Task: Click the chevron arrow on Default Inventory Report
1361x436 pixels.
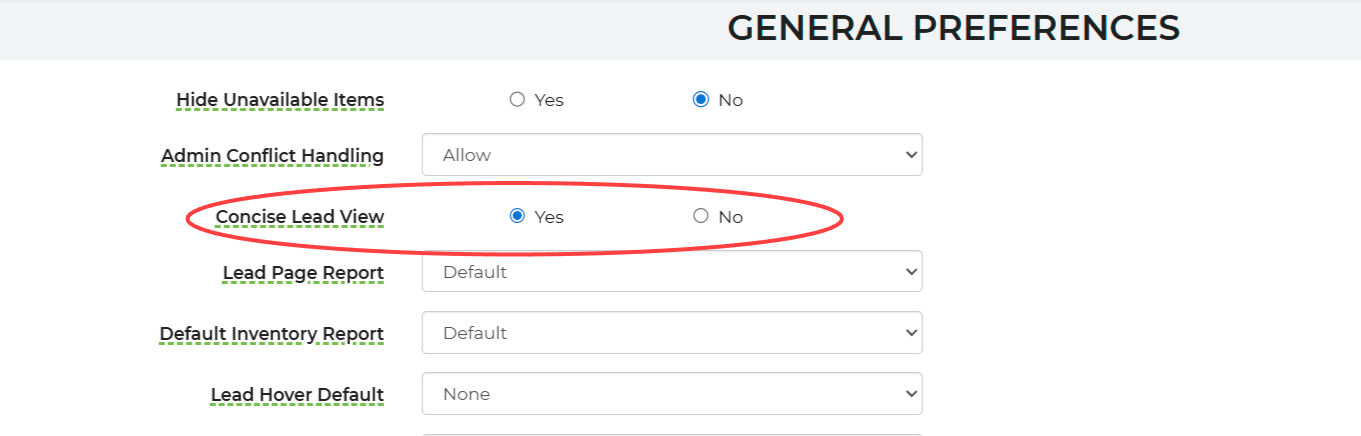Action: pyautogui.click(x=910, y=332)
